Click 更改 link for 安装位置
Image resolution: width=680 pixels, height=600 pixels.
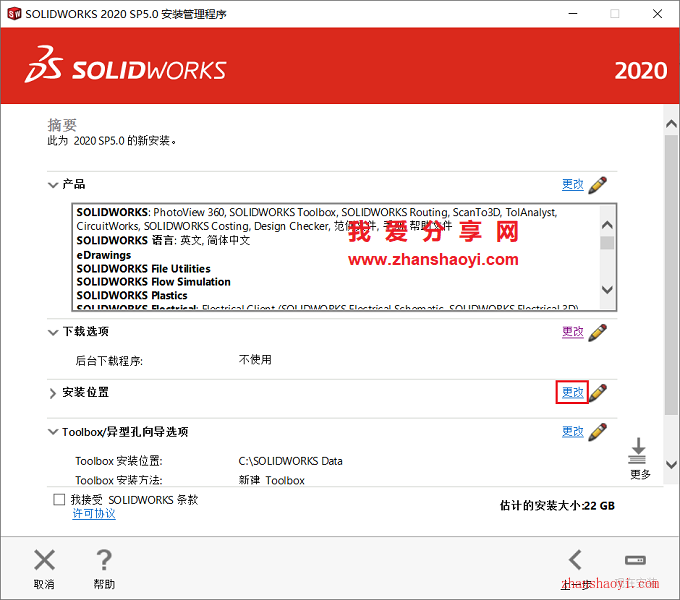click(x=572, y=392)
